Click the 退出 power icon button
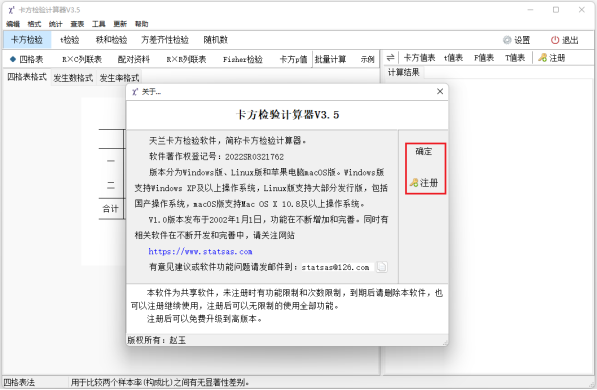This screenshot has height=390, width=597. click(x=565, y=40)
